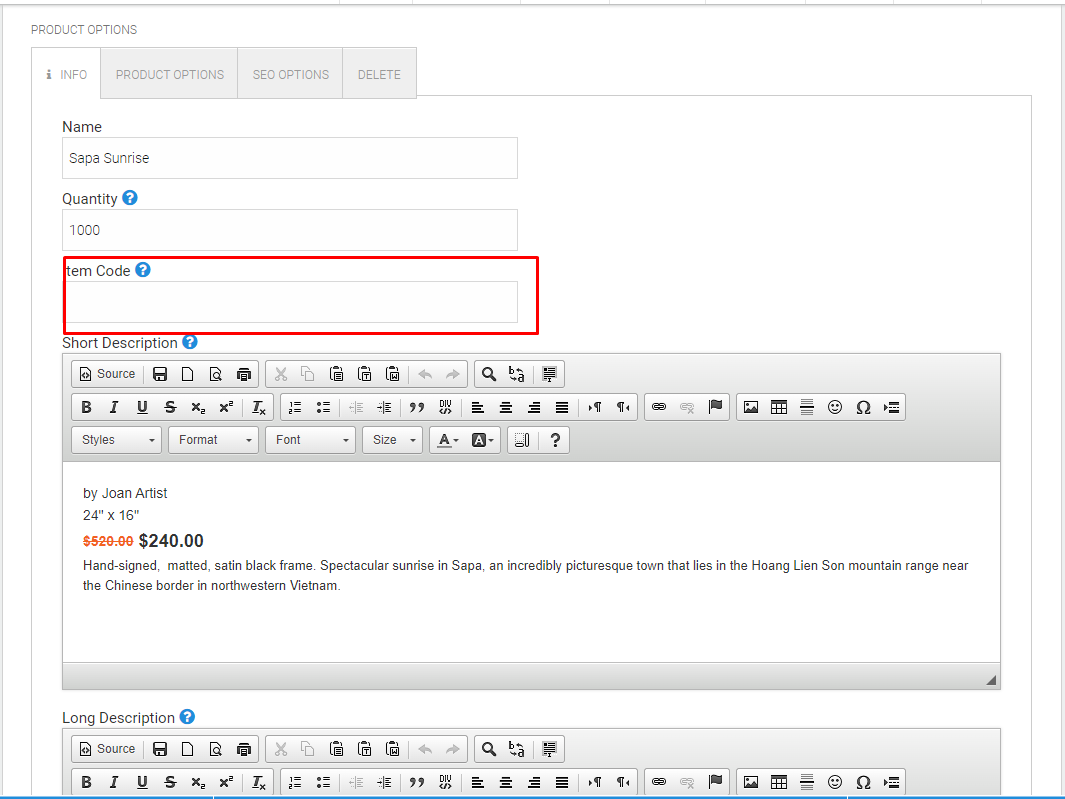Open the Find tool in the editor
Screen dimensions: 1065x799
tap(488, 373)
